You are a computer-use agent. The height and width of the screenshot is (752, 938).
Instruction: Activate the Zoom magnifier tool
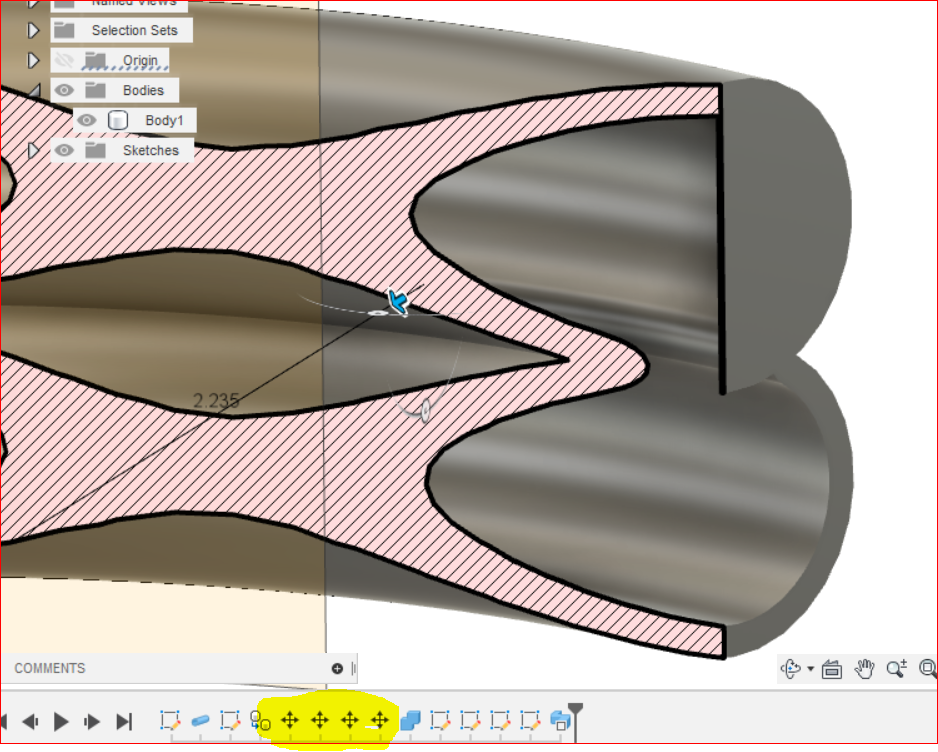pos(896,668)
